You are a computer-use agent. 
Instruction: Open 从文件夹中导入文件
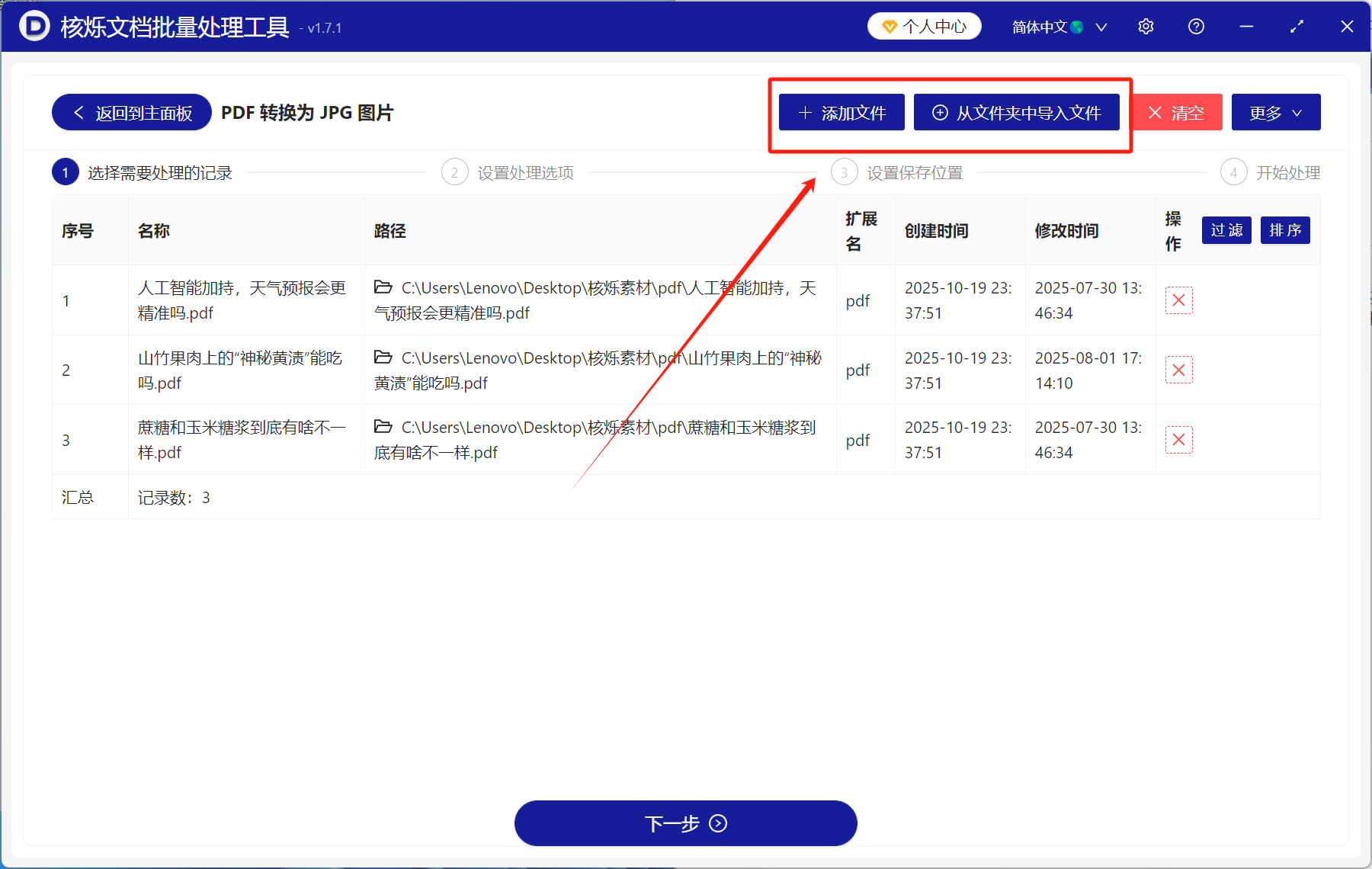point(1017,112)
